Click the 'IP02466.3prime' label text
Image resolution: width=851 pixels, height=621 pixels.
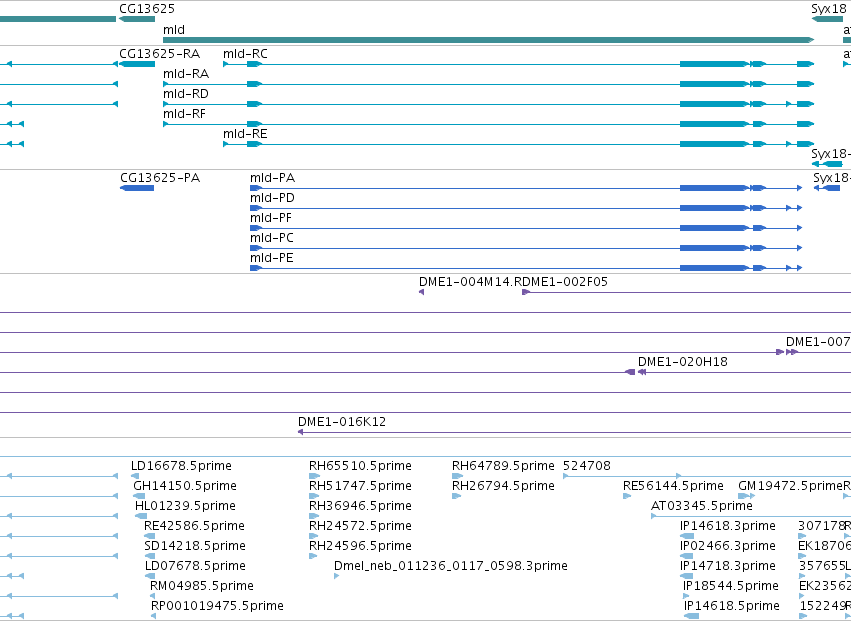pyautogui.click(x=728, y=546)
